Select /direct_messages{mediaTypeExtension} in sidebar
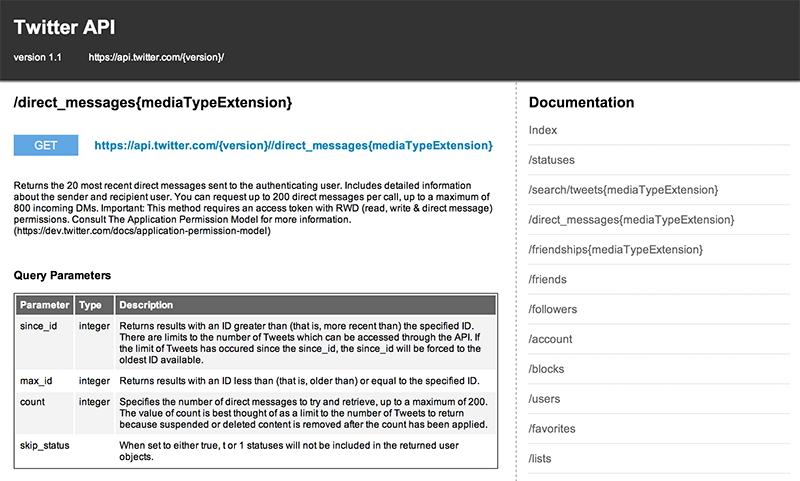800x481 pixels. (632, 219)
